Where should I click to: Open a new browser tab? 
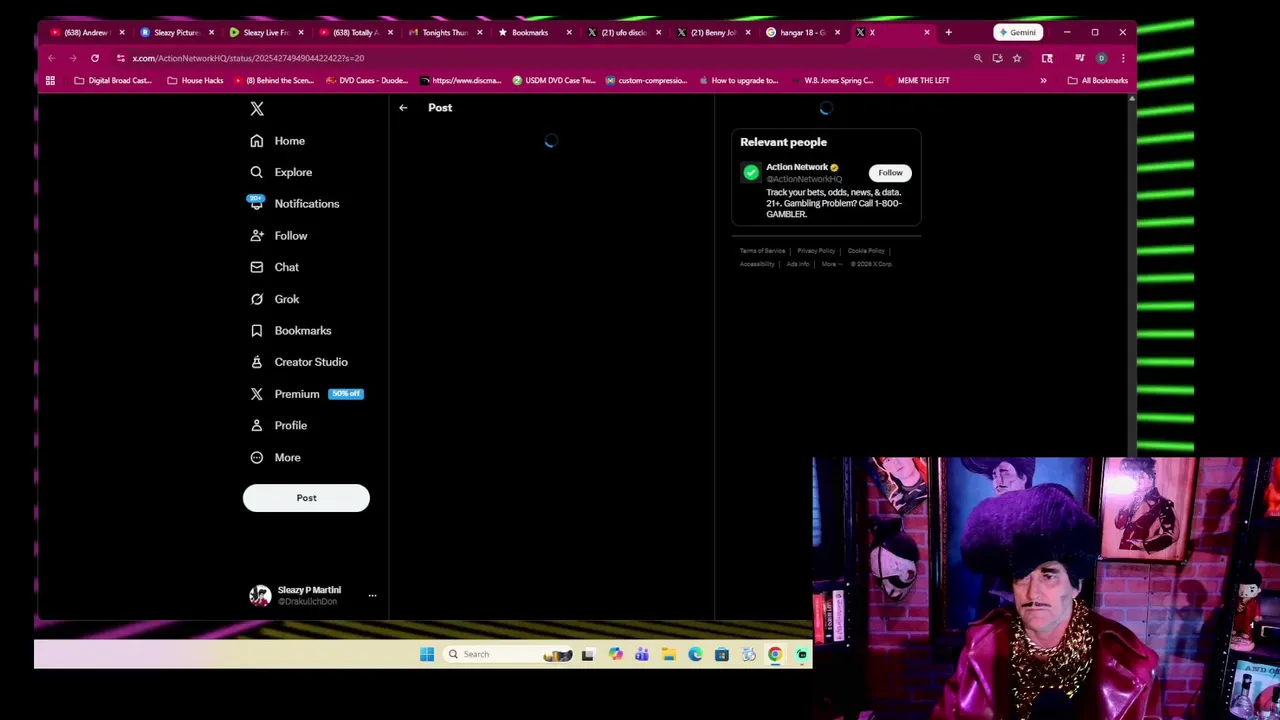point(948,32)
